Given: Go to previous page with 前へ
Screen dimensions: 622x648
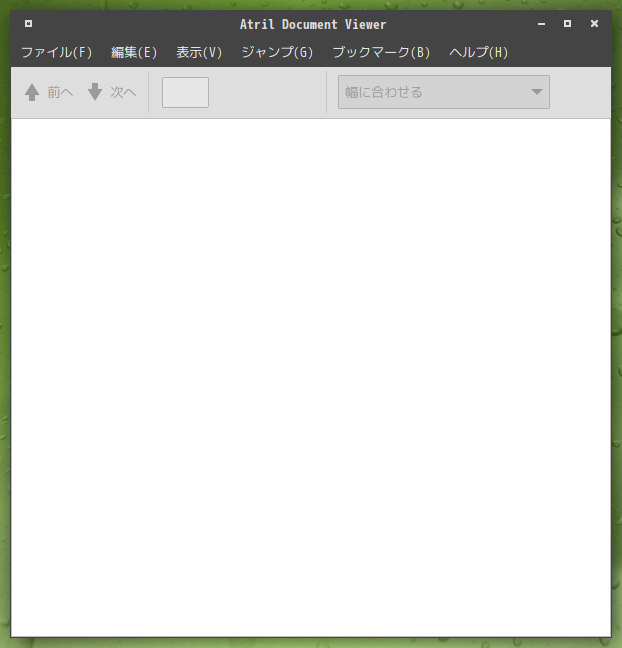Looking at the screenshot, I should pos(49,92).
